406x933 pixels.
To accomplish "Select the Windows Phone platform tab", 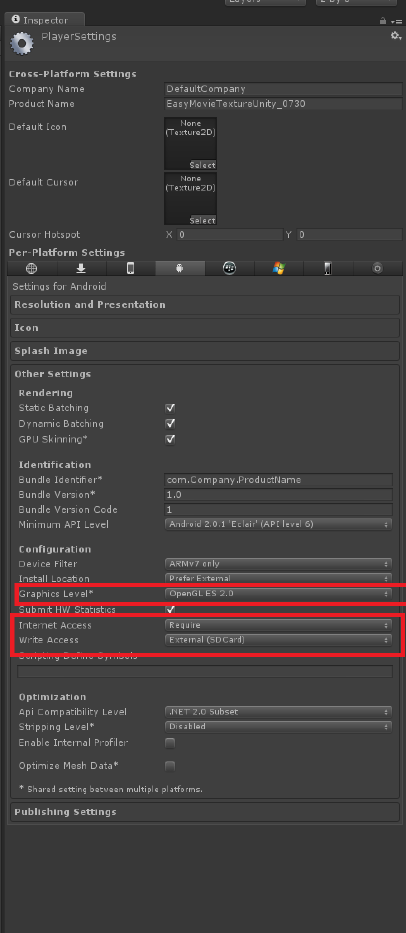I will point(328,268).
